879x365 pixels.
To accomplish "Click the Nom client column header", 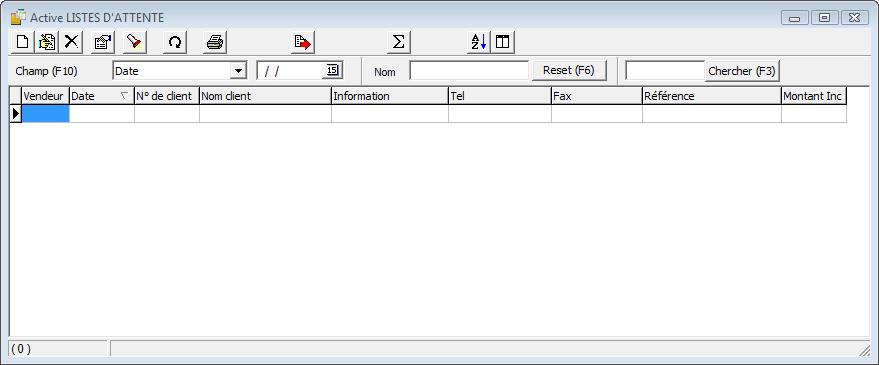I will point(265,96).
